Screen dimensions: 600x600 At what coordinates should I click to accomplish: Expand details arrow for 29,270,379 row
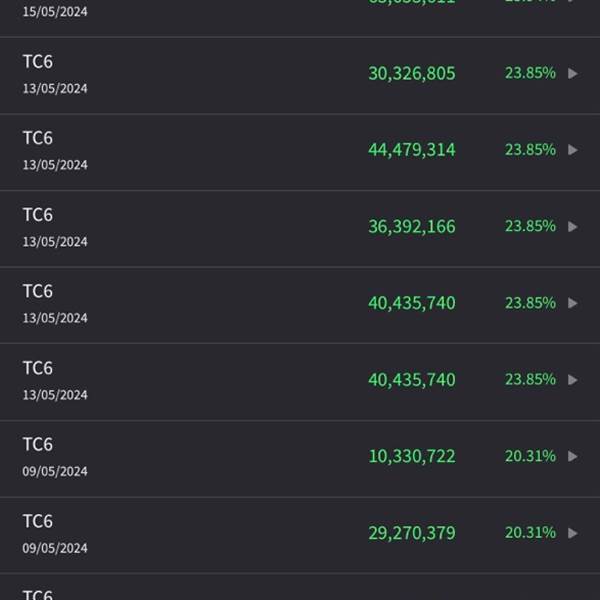[x=573, y=533]
